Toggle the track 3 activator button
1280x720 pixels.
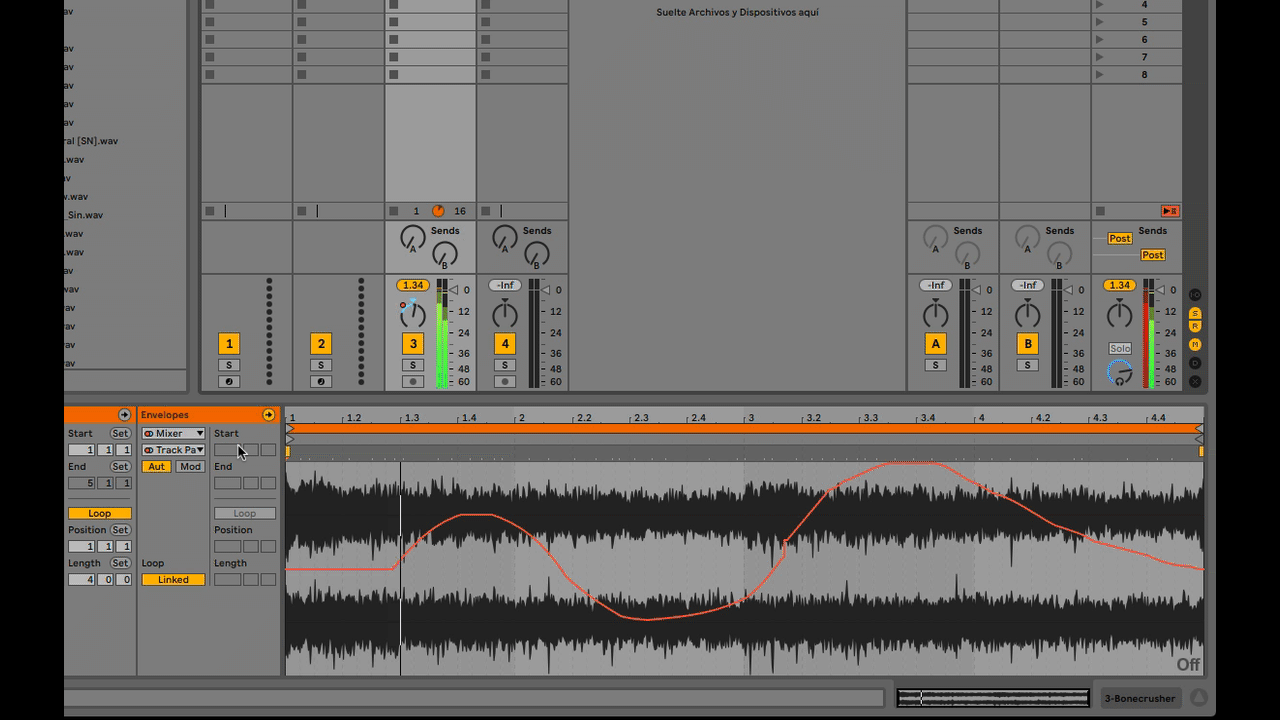click(x=412, y=344)
